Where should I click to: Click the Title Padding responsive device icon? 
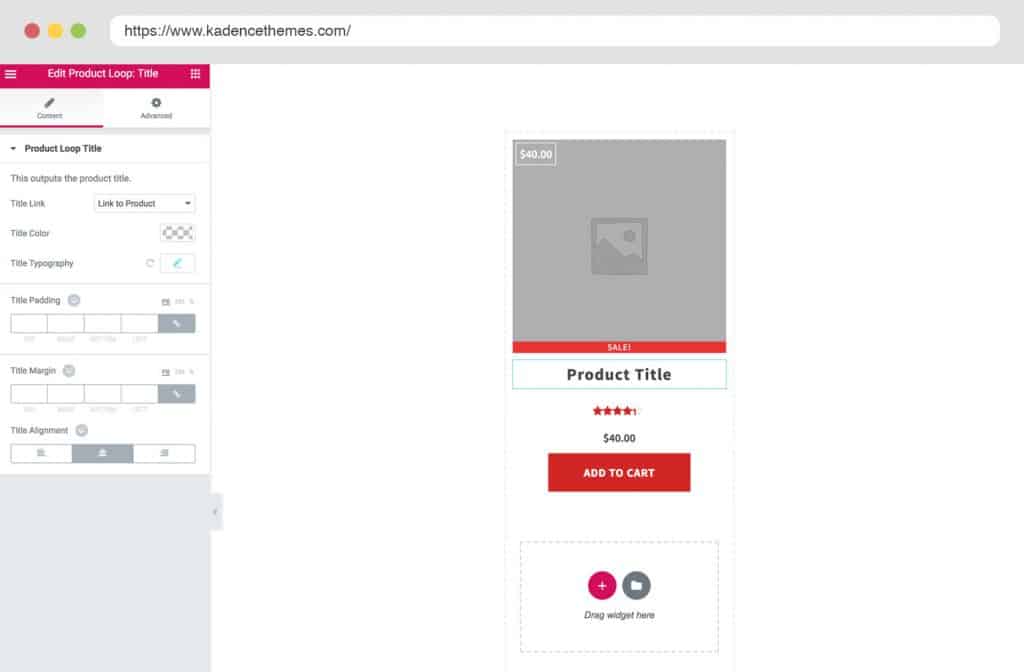pos(74,300)
